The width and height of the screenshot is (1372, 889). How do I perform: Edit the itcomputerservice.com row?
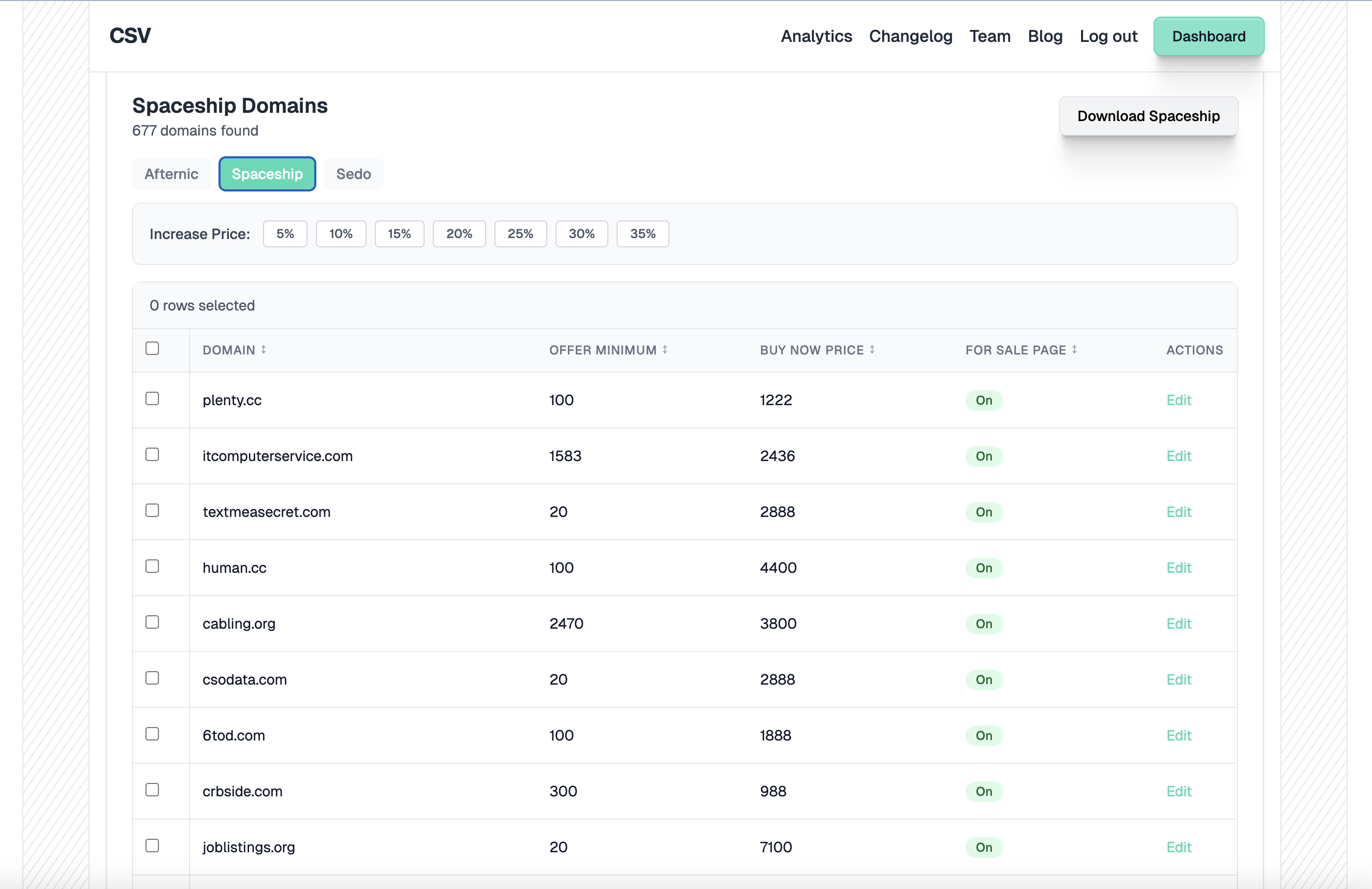tap(1178, 456)
